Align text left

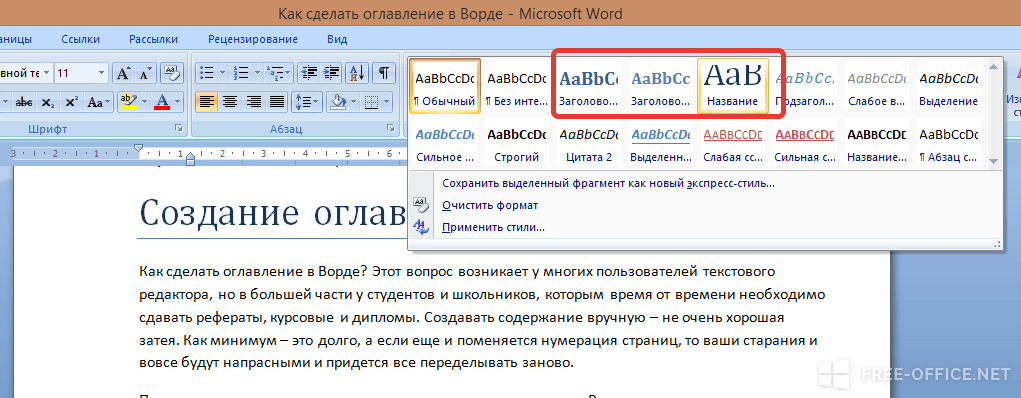207,102
